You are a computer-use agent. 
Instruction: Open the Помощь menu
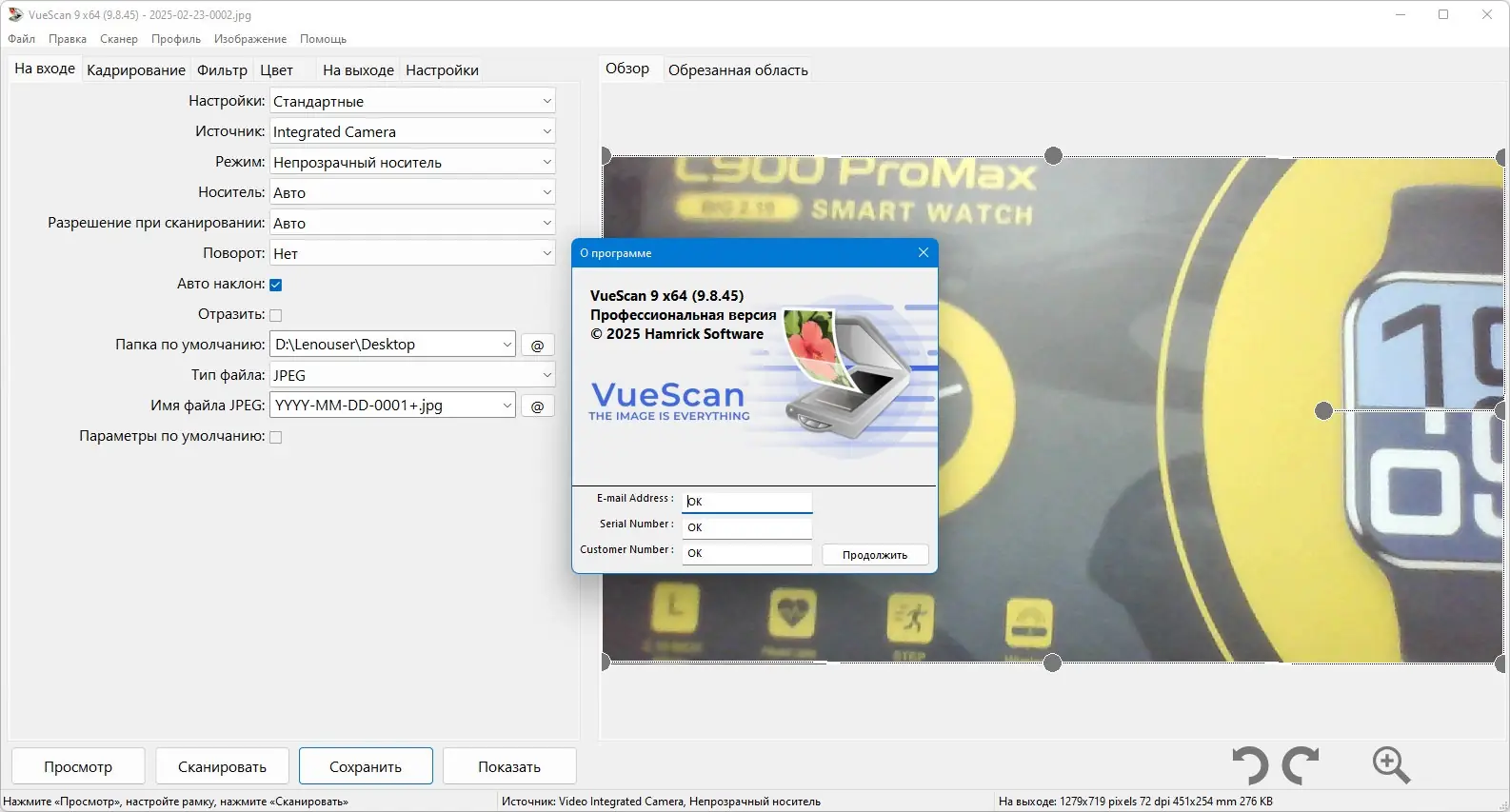[x=324, y=39]
